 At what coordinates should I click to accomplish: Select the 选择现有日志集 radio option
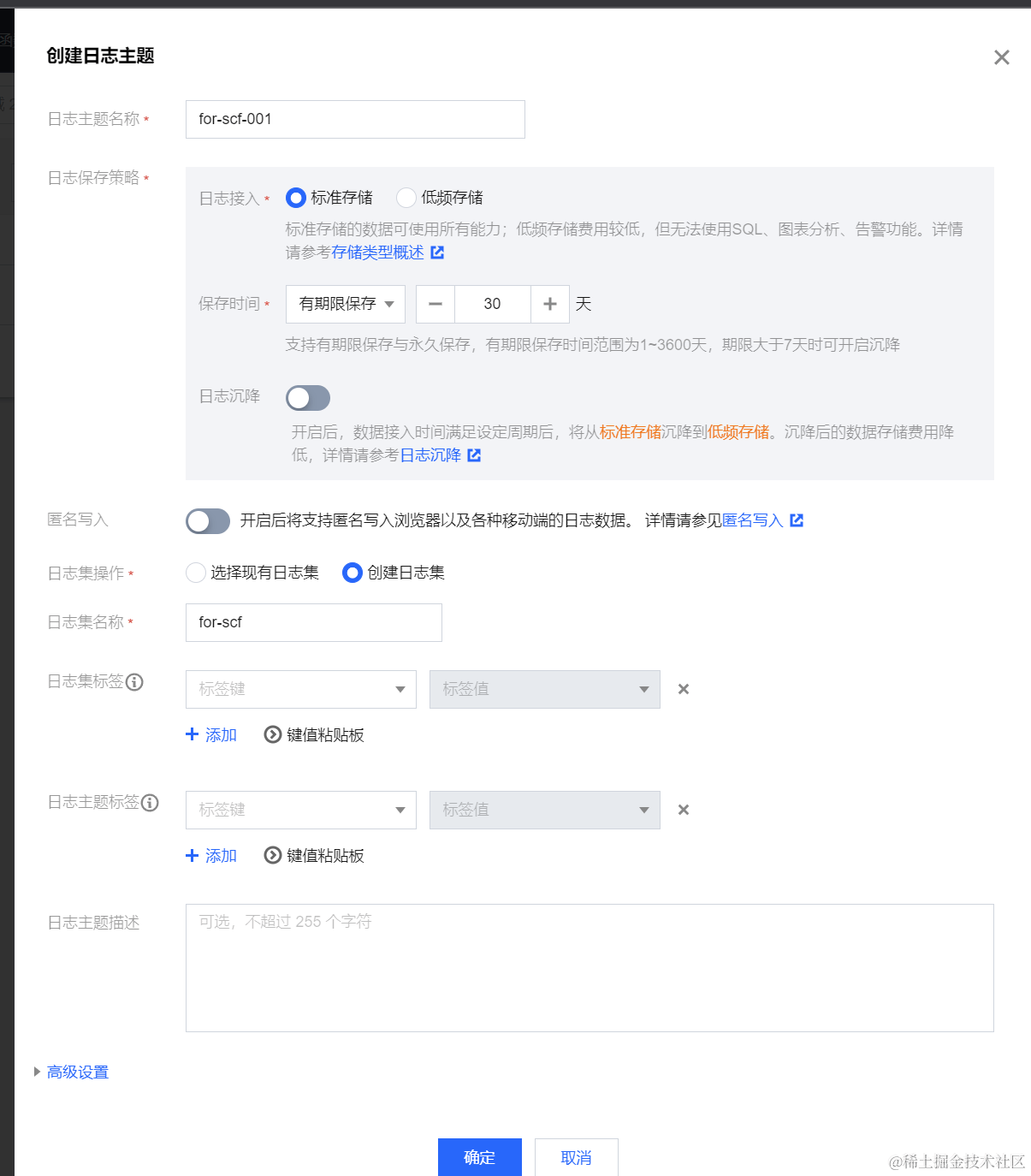point(195,573)
